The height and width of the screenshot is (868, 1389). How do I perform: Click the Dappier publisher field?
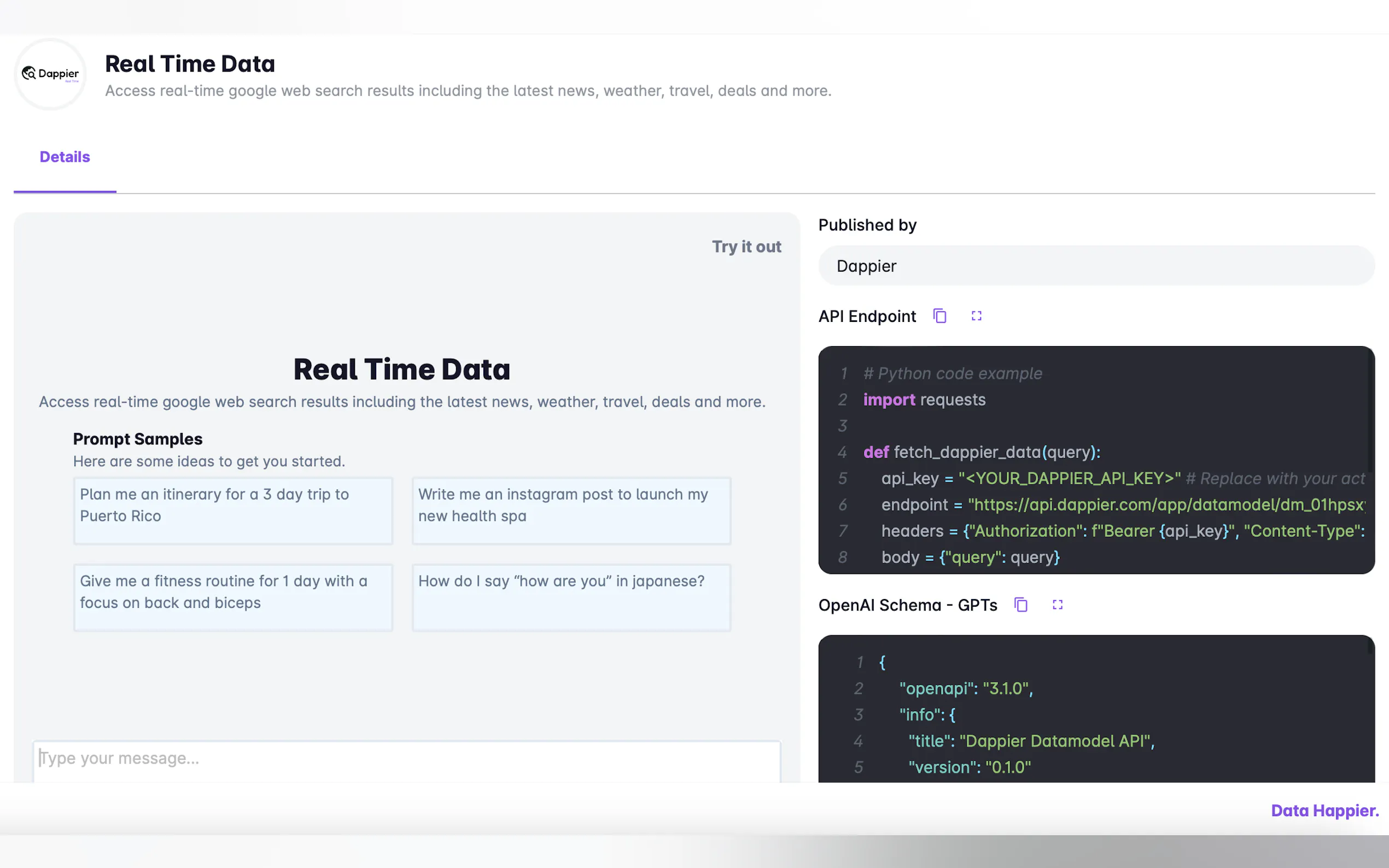click(x=1095, y=266)
